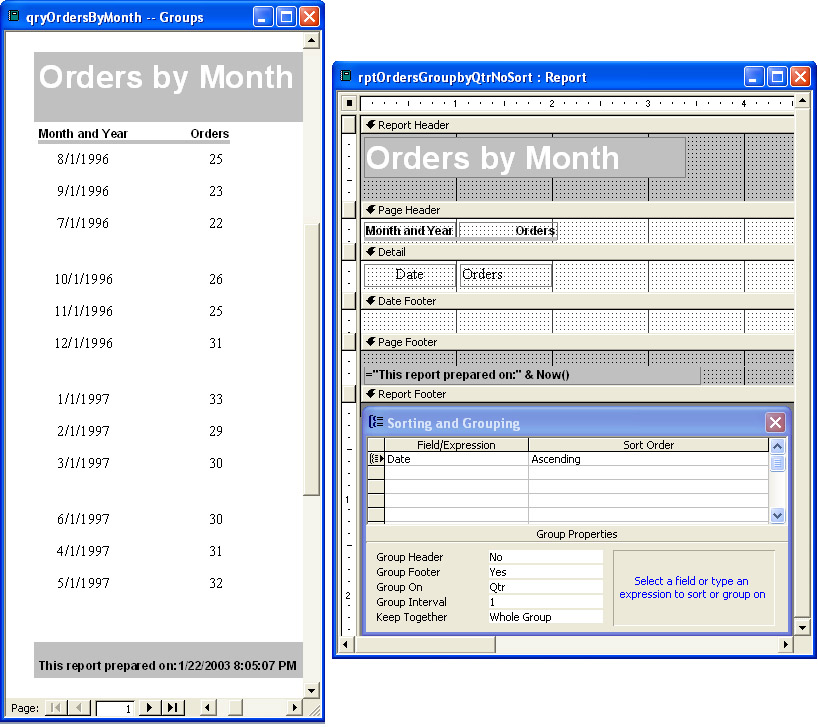Image resolution: width=818 pixels, height=727 pixels.
Task: Select the Detail section bar
Action: [578, 252]
